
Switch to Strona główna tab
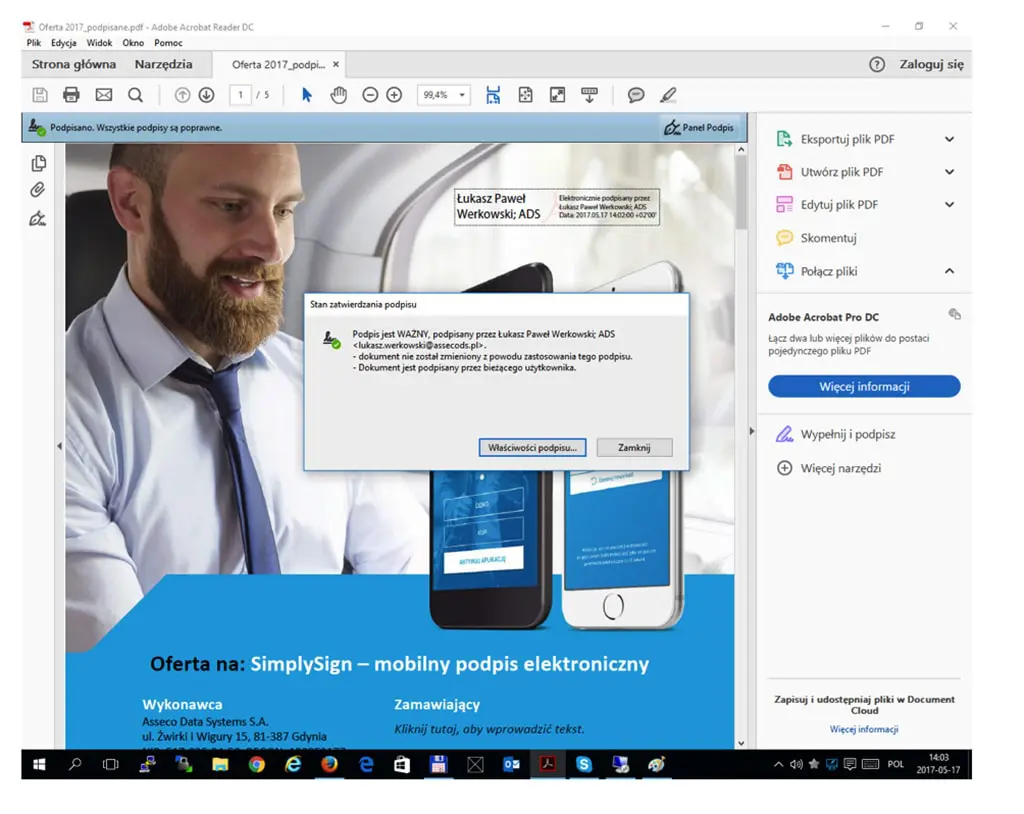coord(74,64)
